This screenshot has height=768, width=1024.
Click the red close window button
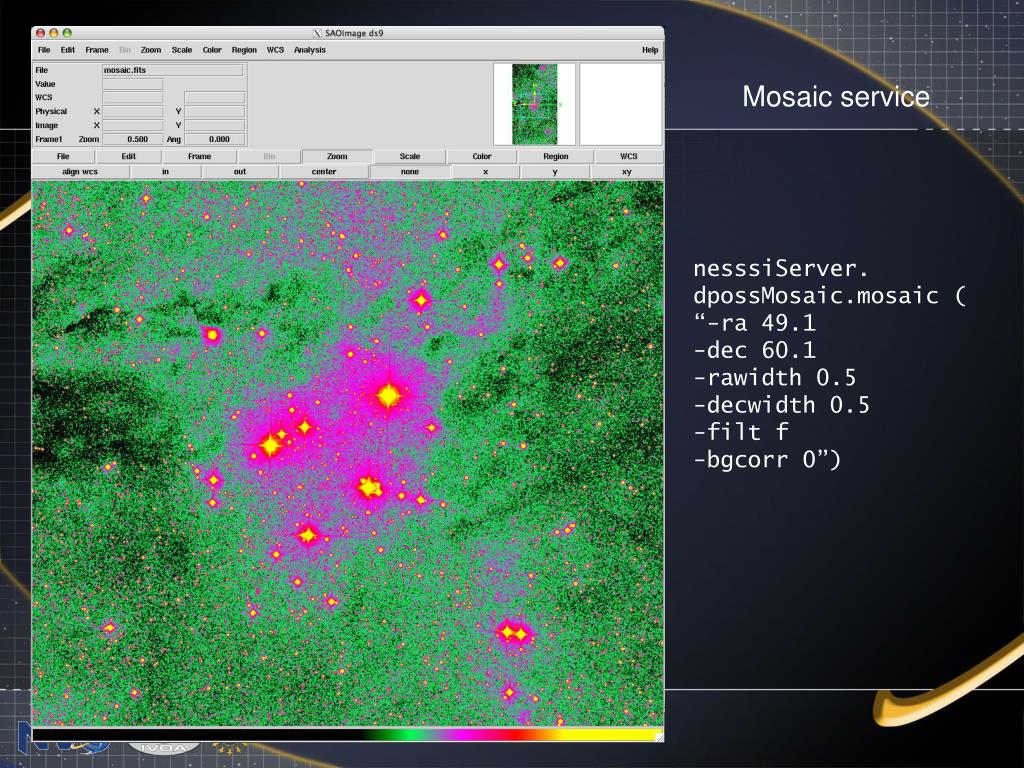click(40, 33)
